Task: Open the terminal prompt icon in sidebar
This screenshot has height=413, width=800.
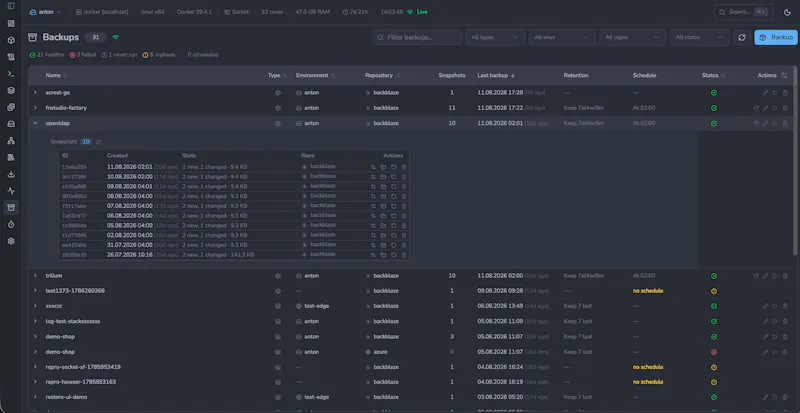Action: click(x=11, y=74)
